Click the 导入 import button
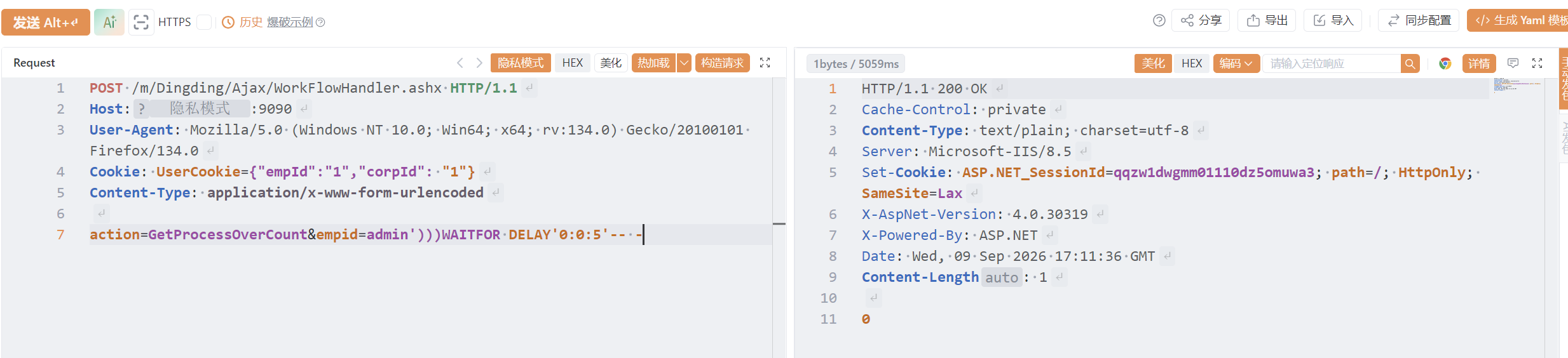 pyautogui.click(x=1333, y=20)
